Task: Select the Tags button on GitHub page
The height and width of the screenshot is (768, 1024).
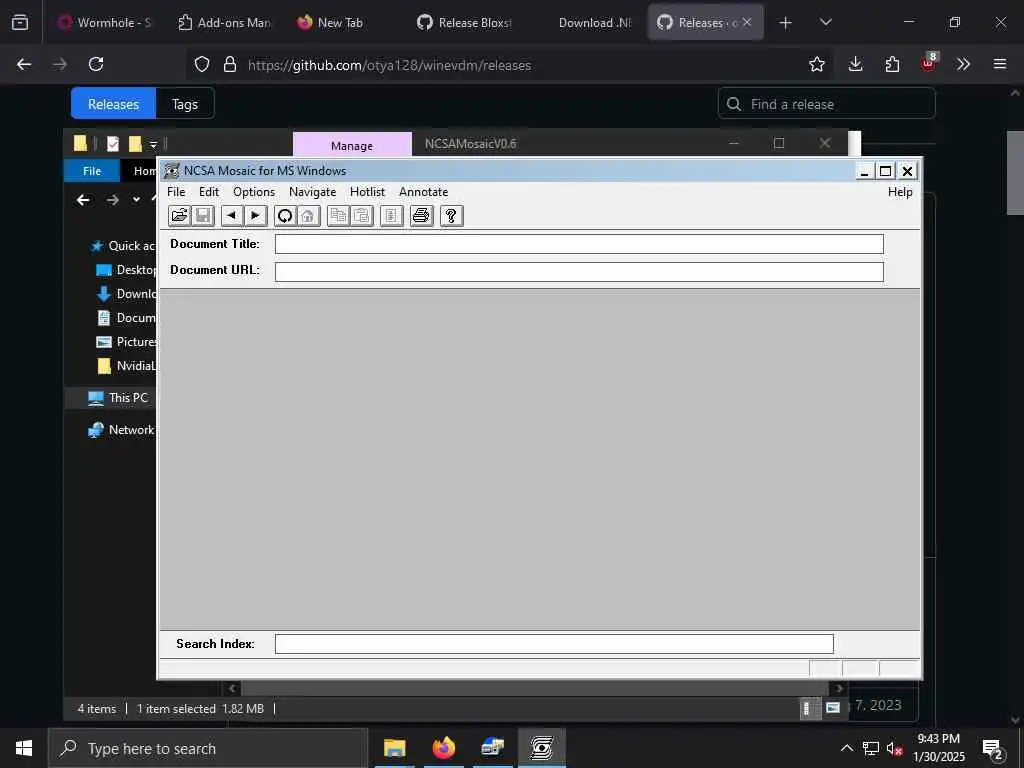Action: tap(185, 104)
